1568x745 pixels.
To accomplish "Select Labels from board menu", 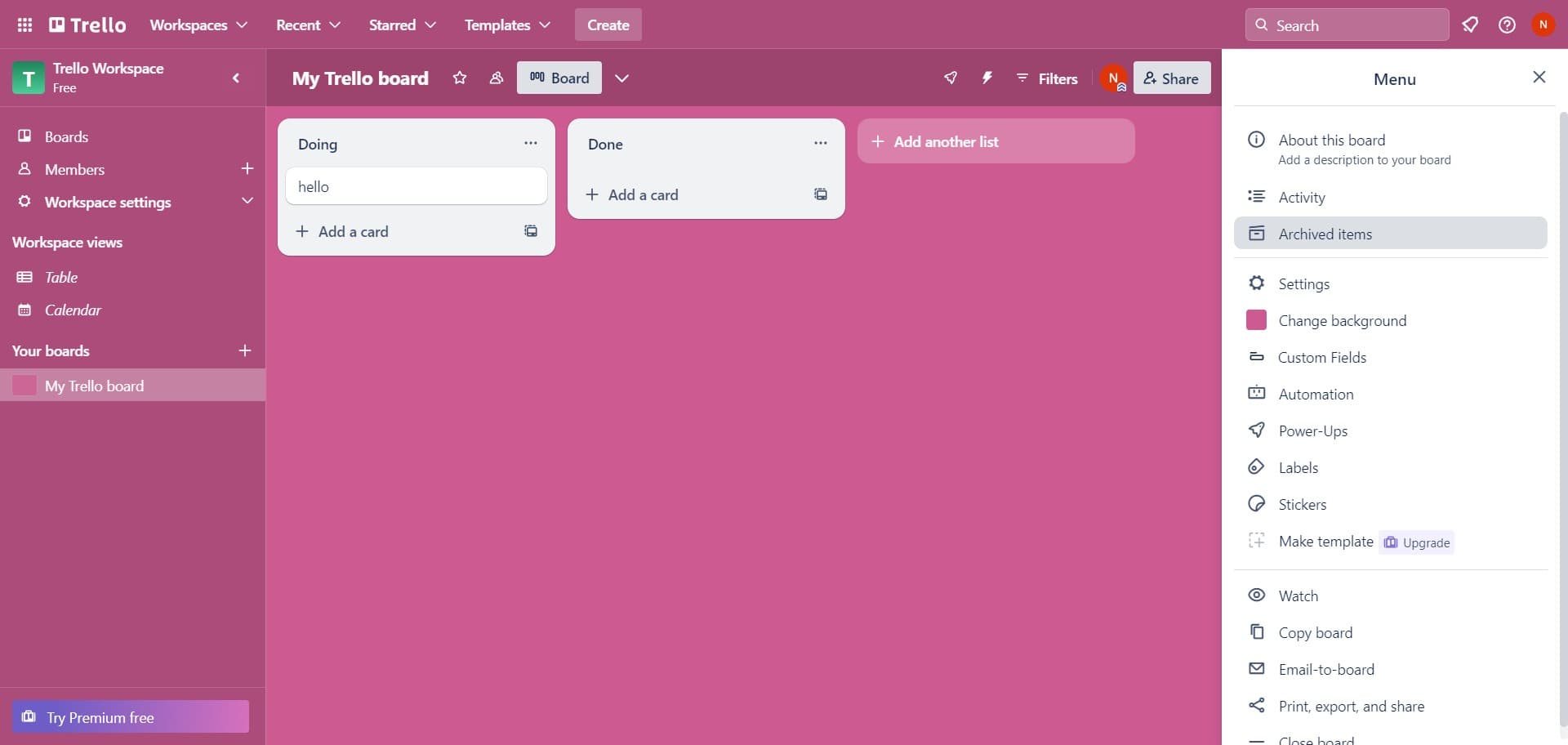I will 1298,467.
